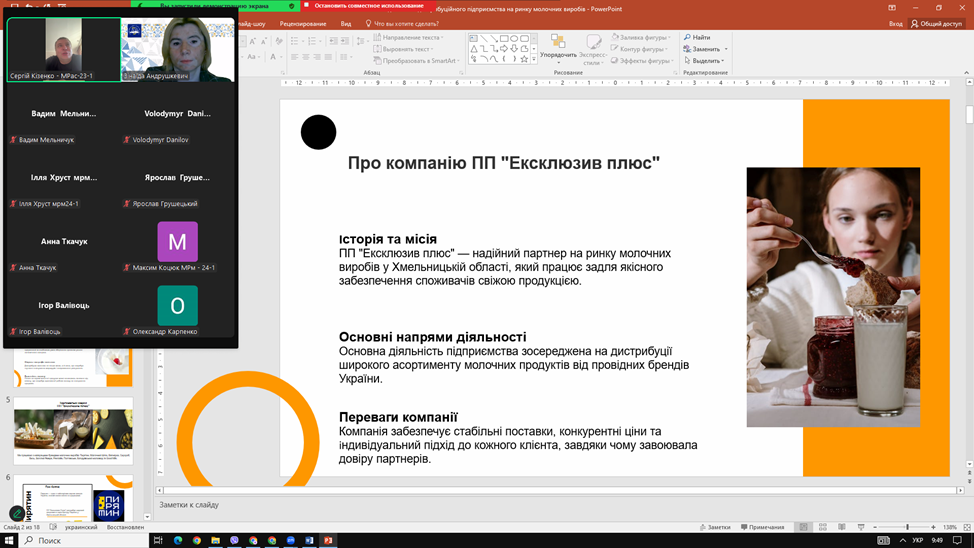
Task: Select the text box shape in the gallery
Action: 474,39
